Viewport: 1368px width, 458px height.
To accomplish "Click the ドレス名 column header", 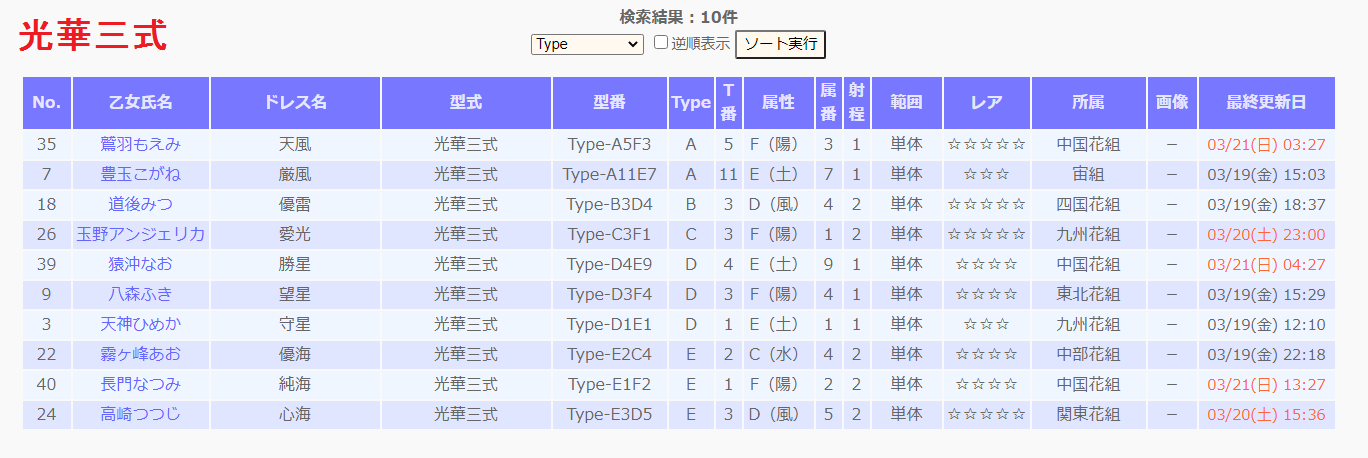I will tap(295, 102).
